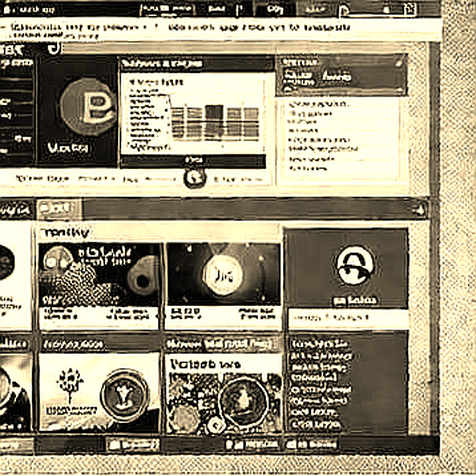Image resolution: width=476 pixels, height=476 pixels.
Task: Click the small icon ending the dark section bar
Action: tap(420, 210)
